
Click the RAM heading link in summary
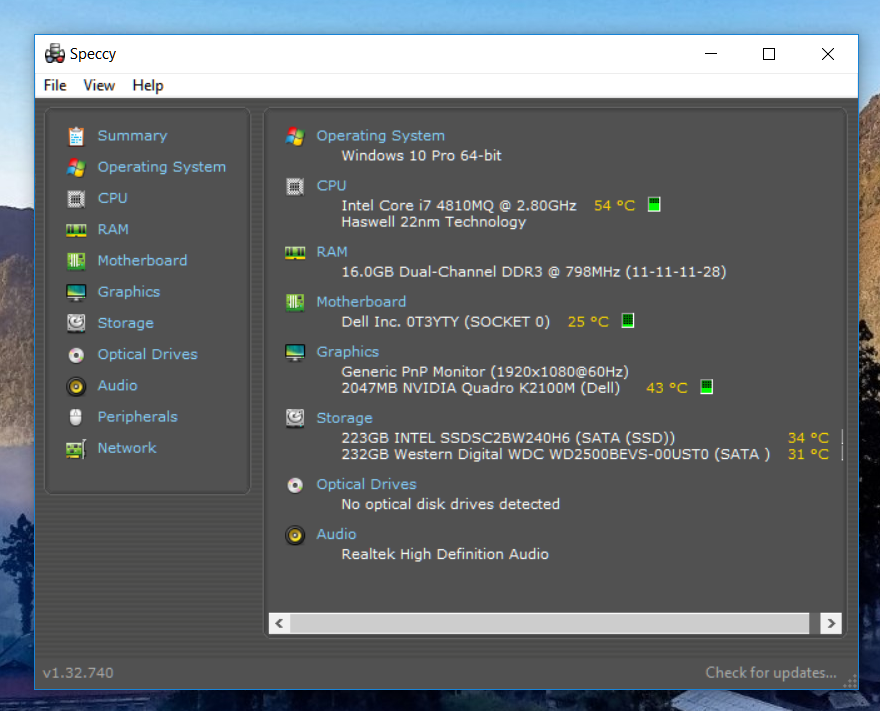click(x=332, y=252)
